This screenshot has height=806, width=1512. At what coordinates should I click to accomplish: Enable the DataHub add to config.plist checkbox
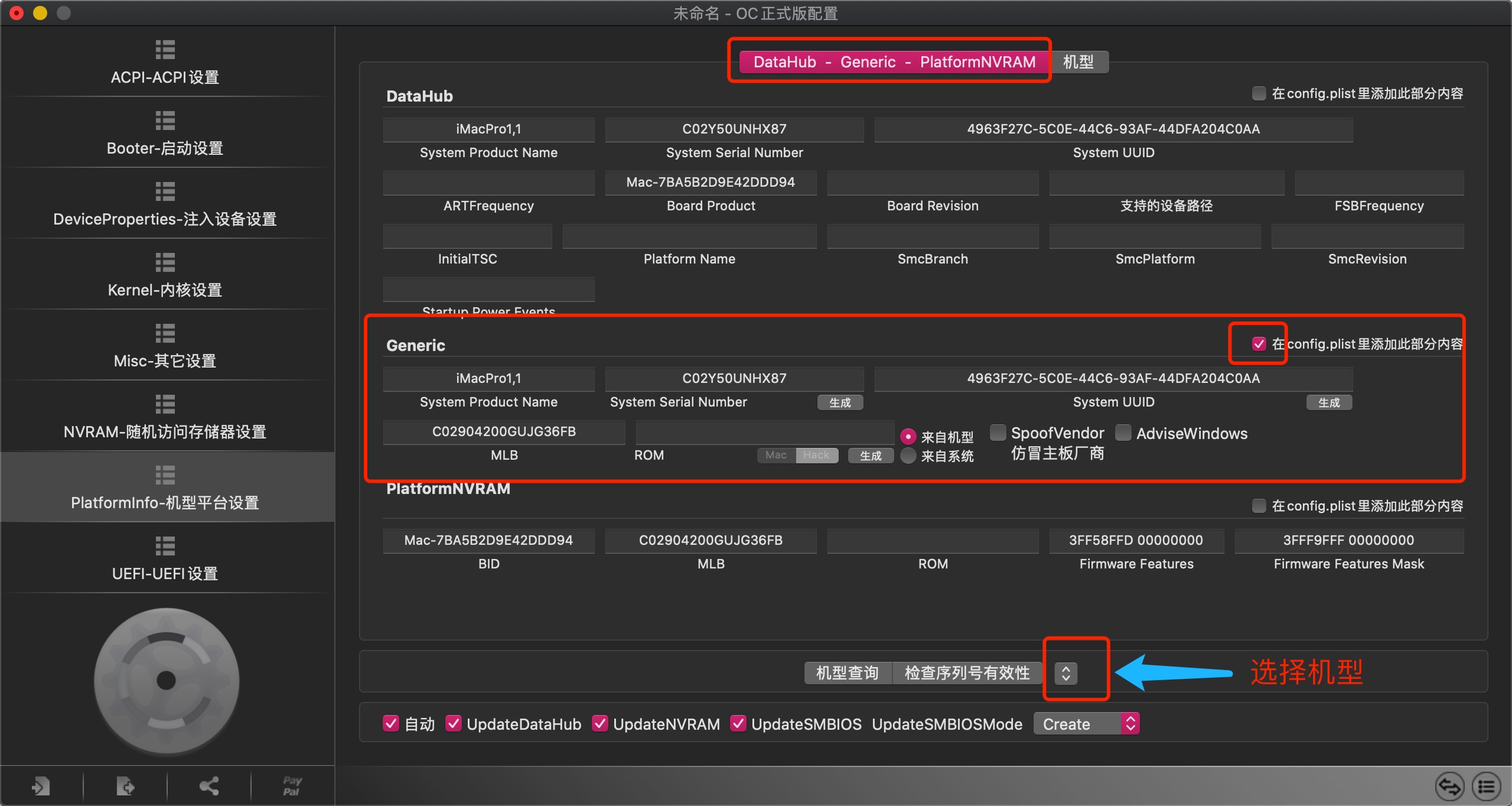(1259, 93)
